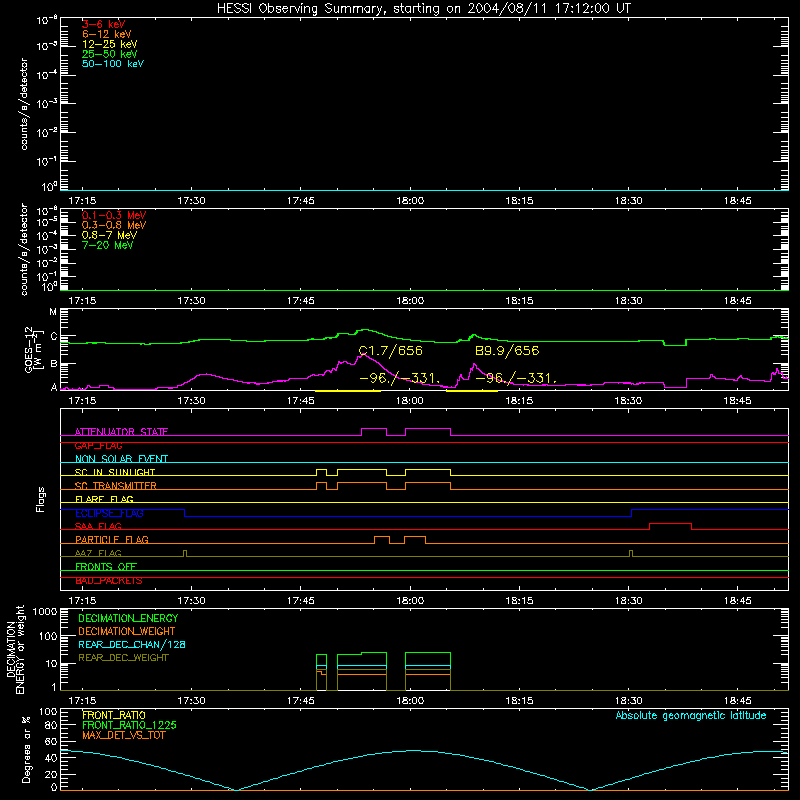Screen dimensions: 800x800
Task: Click the 17:45 tick label under GOES panel
Action: pyautogui.click(x=301, y=401)
